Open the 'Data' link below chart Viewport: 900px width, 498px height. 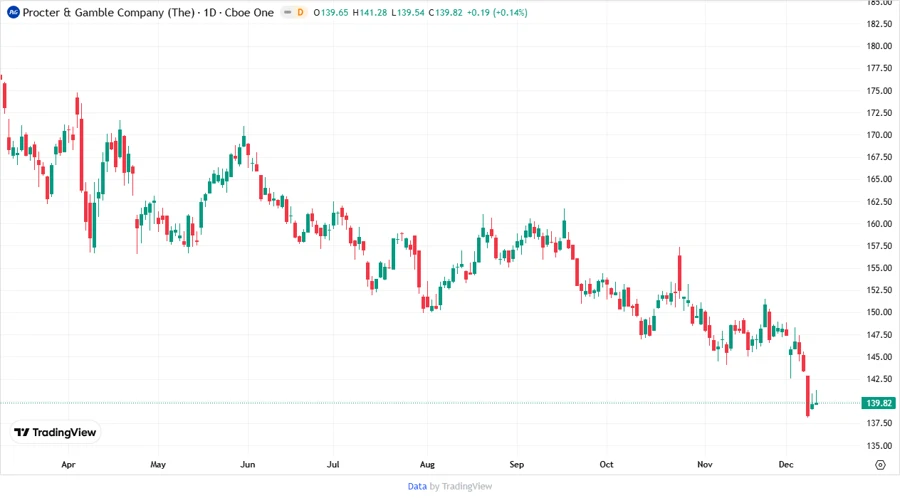pyautogui.click(x=417, y=486)
